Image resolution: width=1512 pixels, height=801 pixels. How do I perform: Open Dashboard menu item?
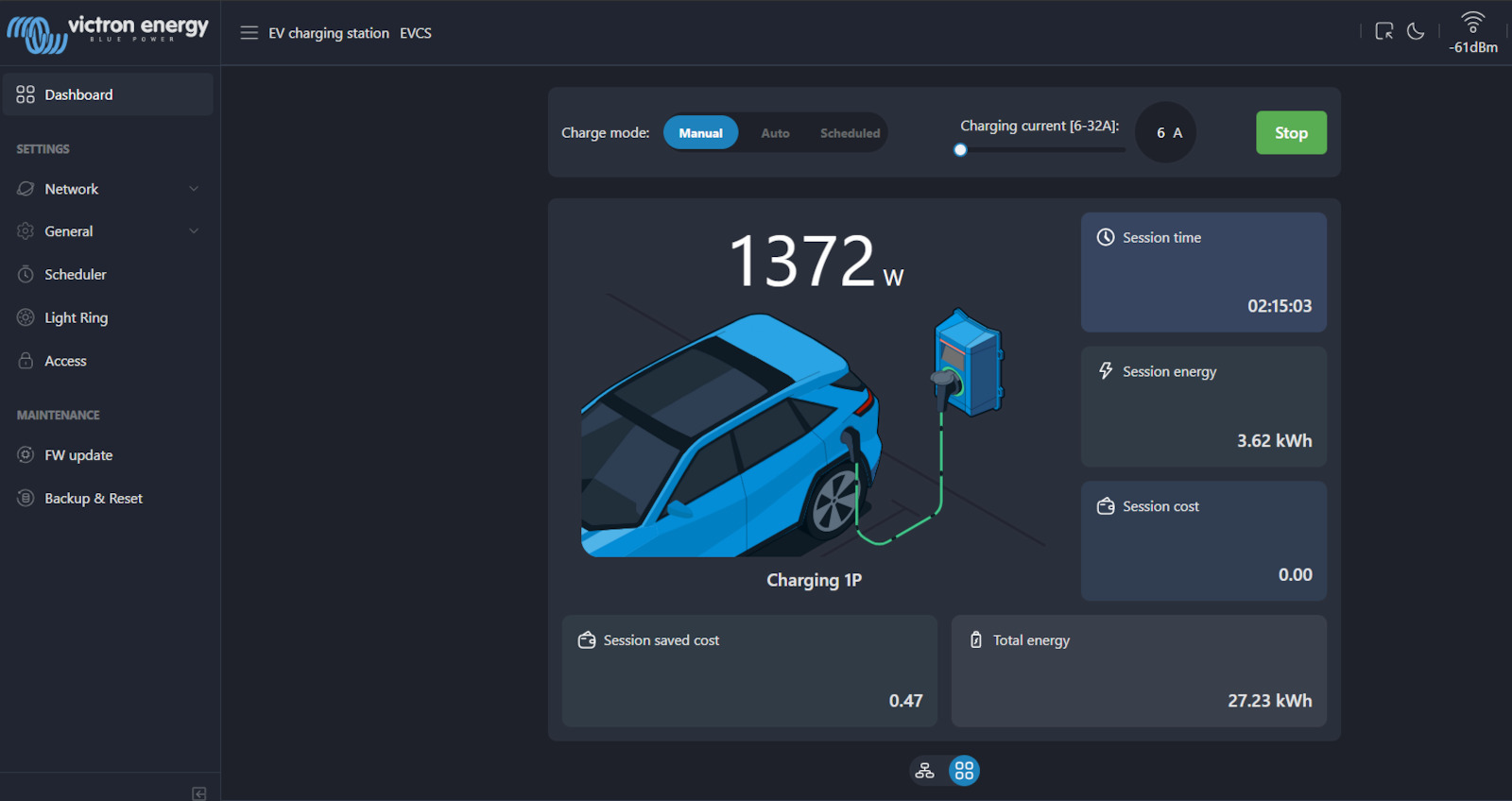point(108,94)
